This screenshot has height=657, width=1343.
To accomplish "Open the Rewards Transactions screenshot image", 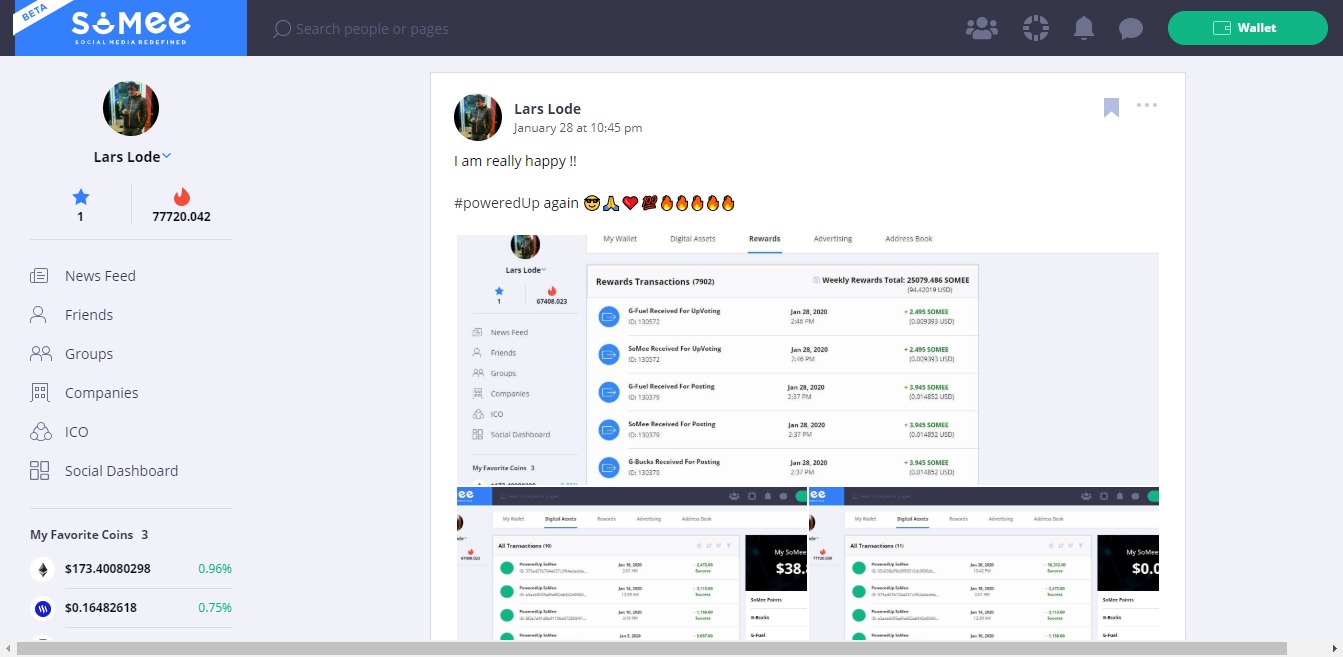I will click(x=808, y=359).
